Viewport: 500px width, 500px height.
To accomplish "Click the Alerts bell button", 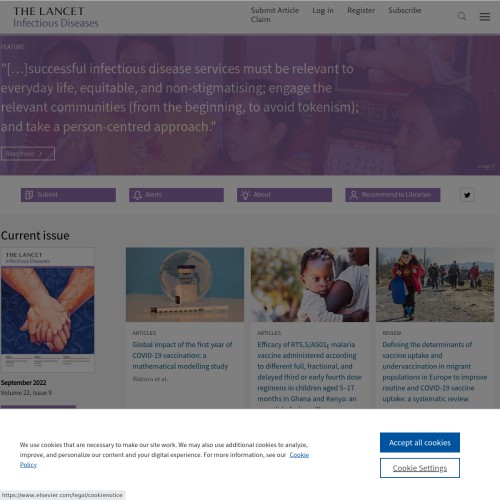I will click(x=176, y=195).
